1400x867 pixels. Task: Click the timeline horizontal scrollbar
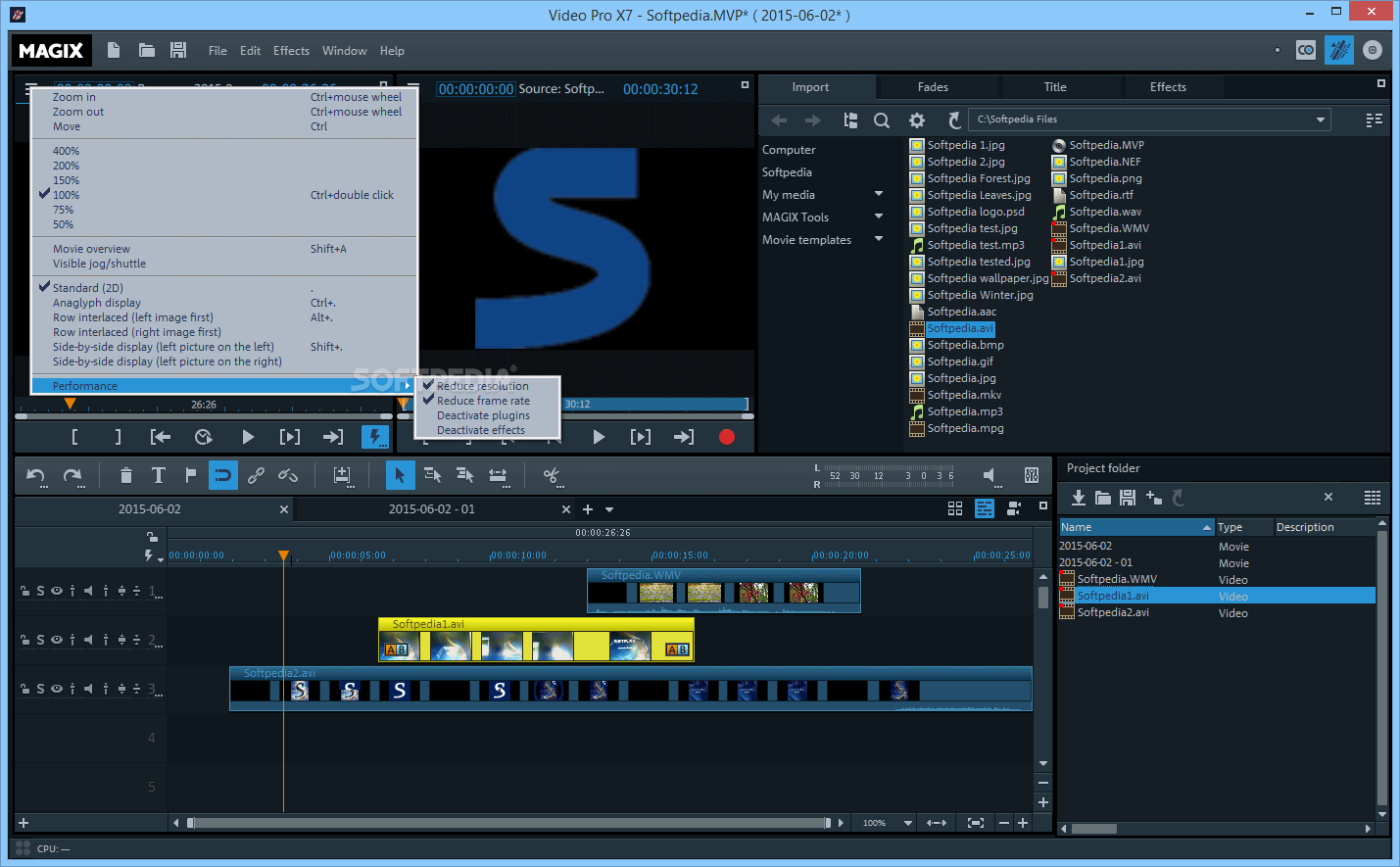point(509,823)
